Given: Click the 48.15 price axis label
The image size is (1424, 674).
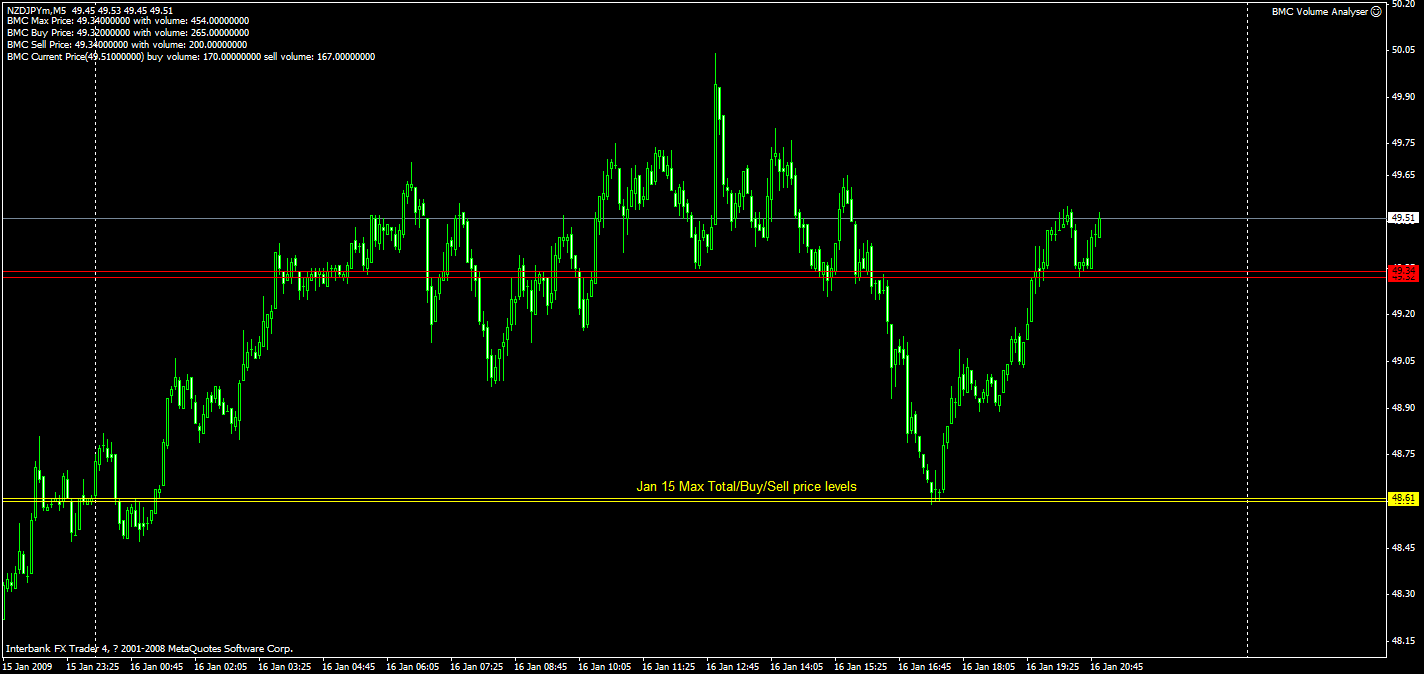Looking at the screenshot, I should click(1402, 641).
